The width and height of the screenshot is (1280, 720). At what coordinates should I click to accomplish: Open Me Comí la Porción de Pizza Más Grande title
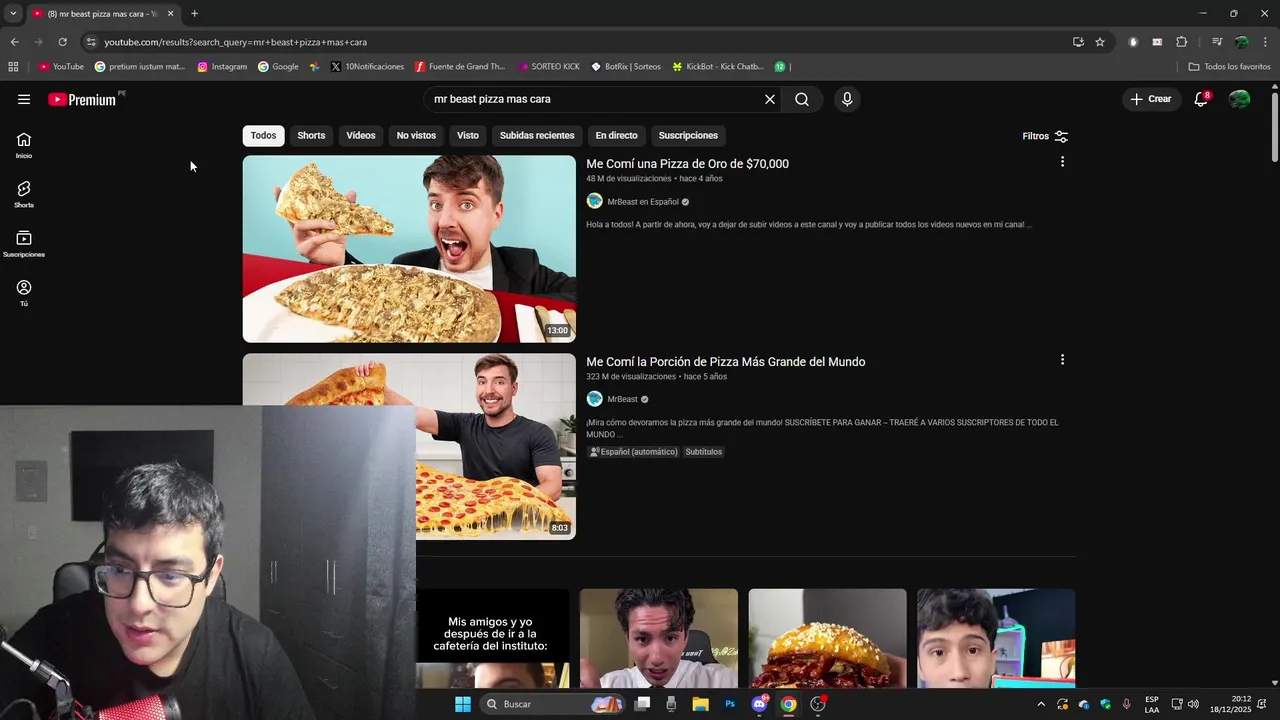(x=725, y=362)
